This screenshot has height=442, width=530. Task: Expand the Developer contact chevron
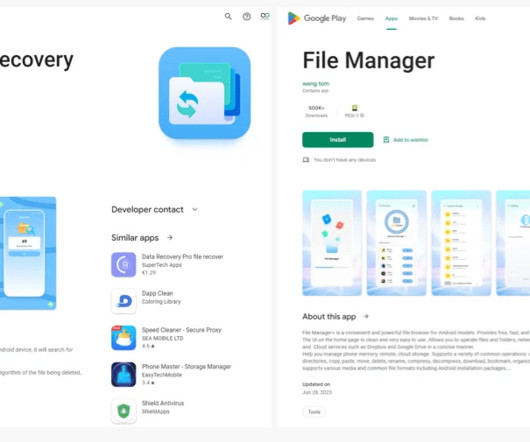tap(195, 209)
